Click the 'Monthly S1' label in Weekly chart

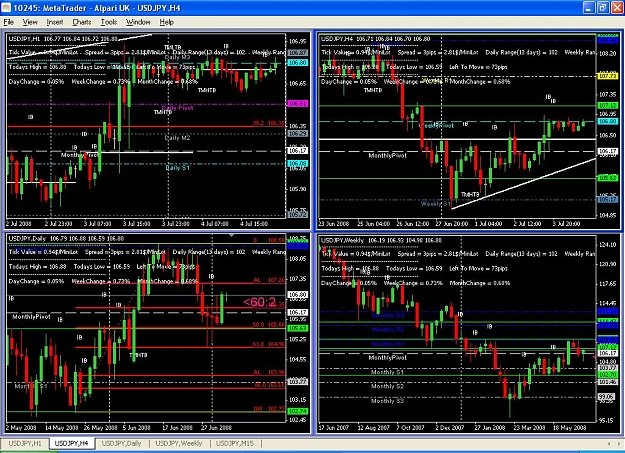pyautogui.click(x=387, y=372)
